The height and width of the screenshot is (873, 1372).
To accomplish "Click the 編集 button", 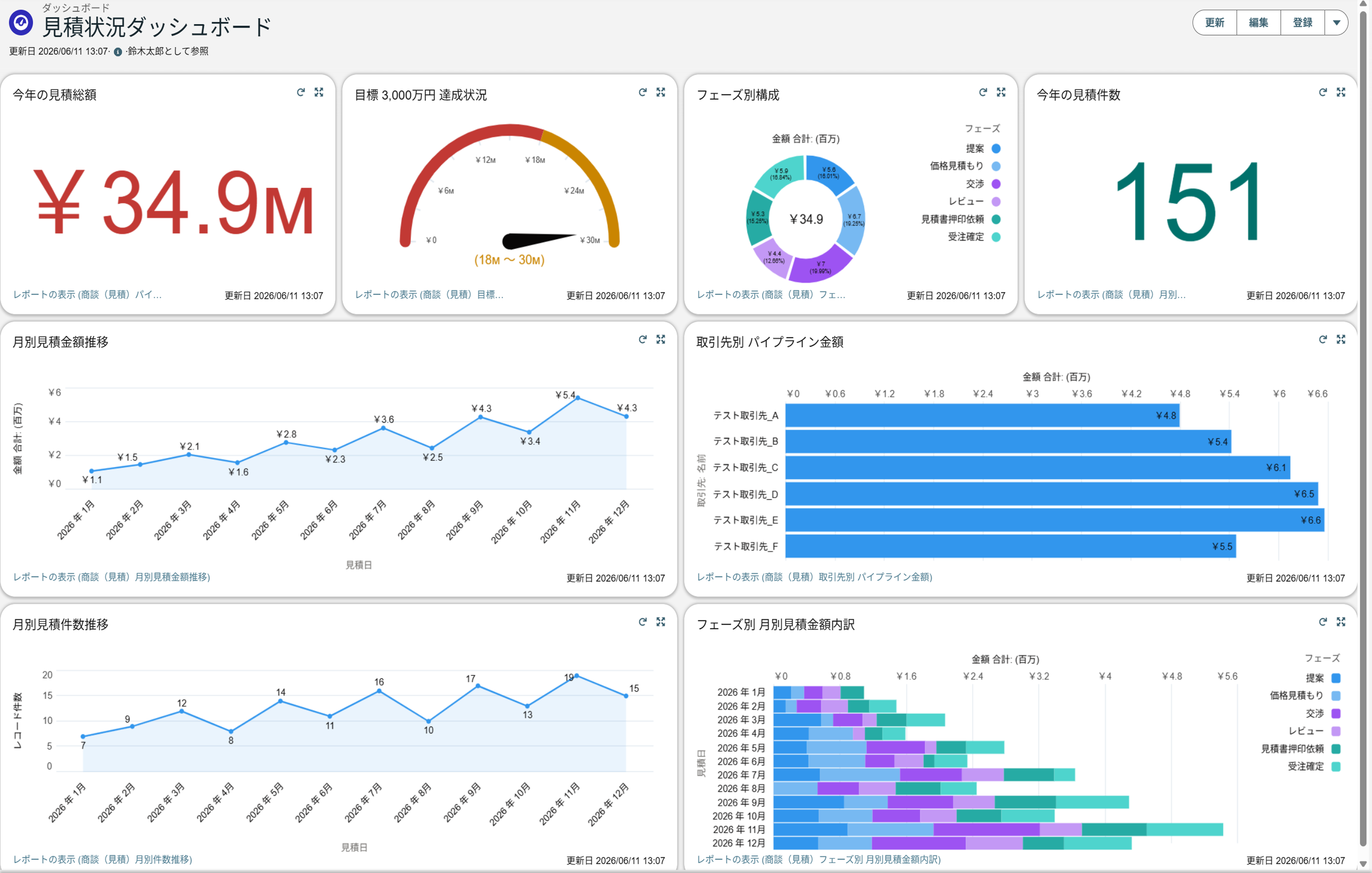I will [x=1259, y=23].
